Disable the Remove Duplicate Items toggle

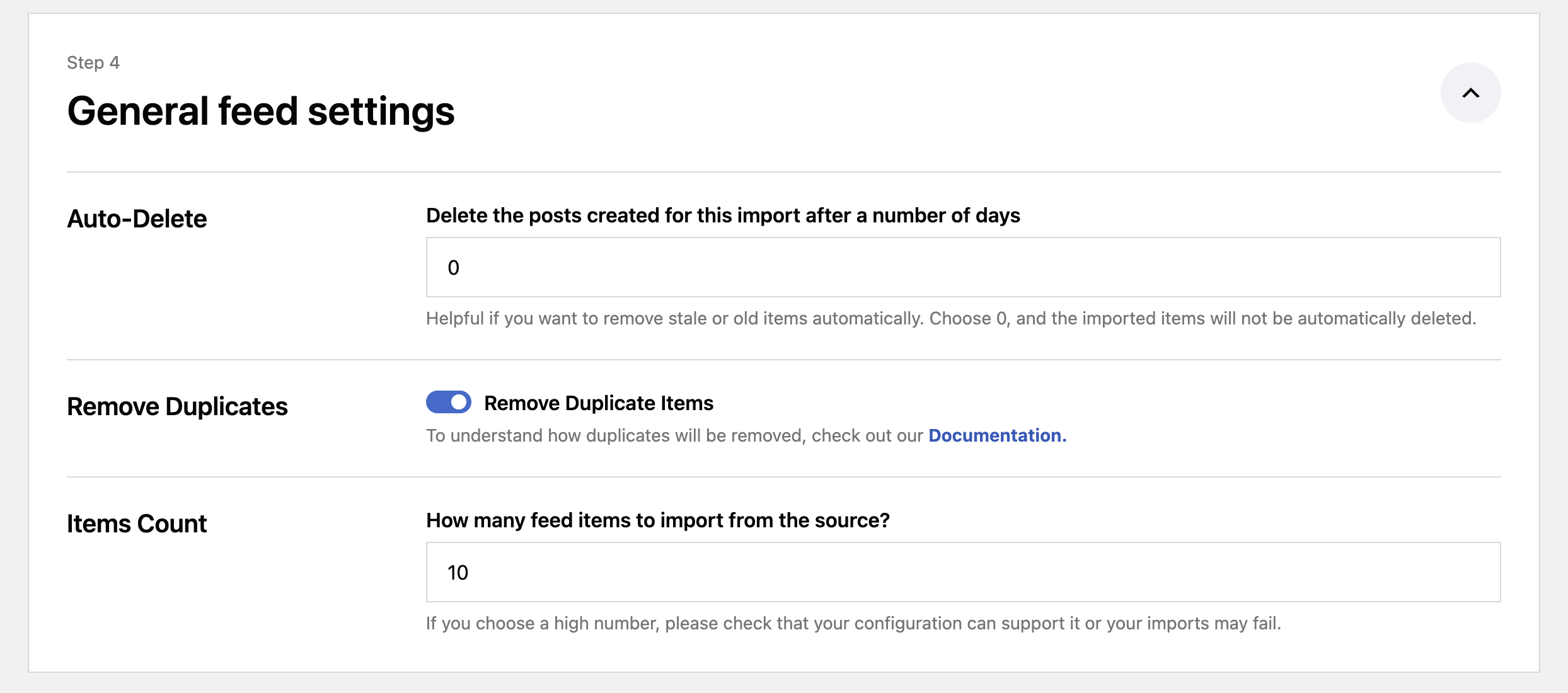(448, 402)
